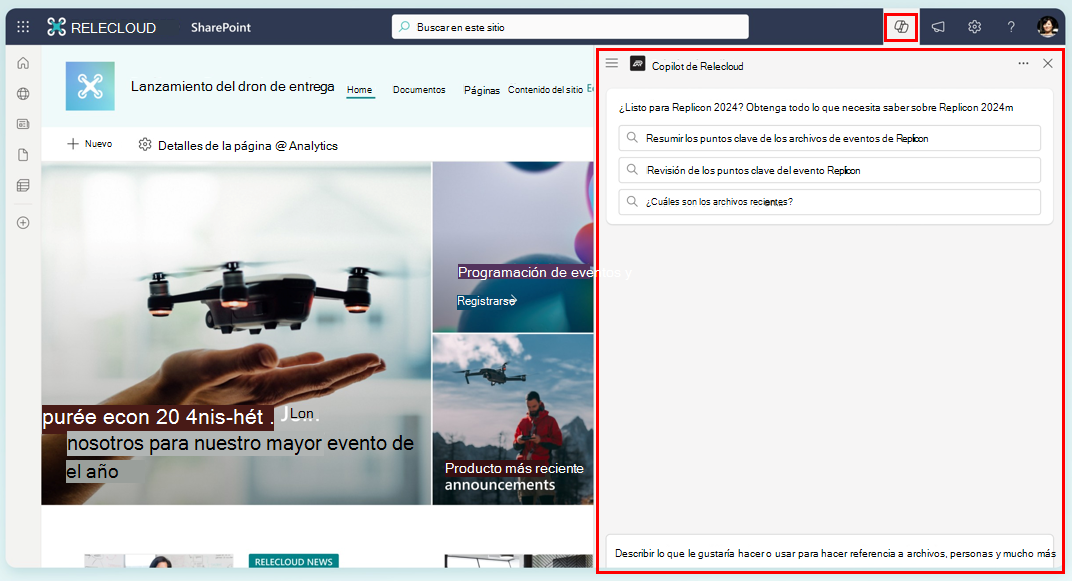Click the Buscar en este sitio search box
Viewport: 1072px width, 581px height.
coord(569,26)
